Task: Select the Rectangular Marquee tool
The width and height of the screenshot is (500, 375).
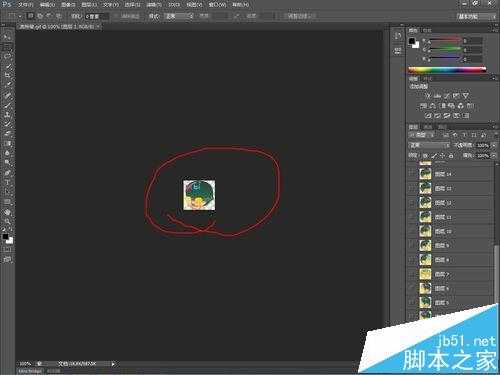Action: click(7, 47)
